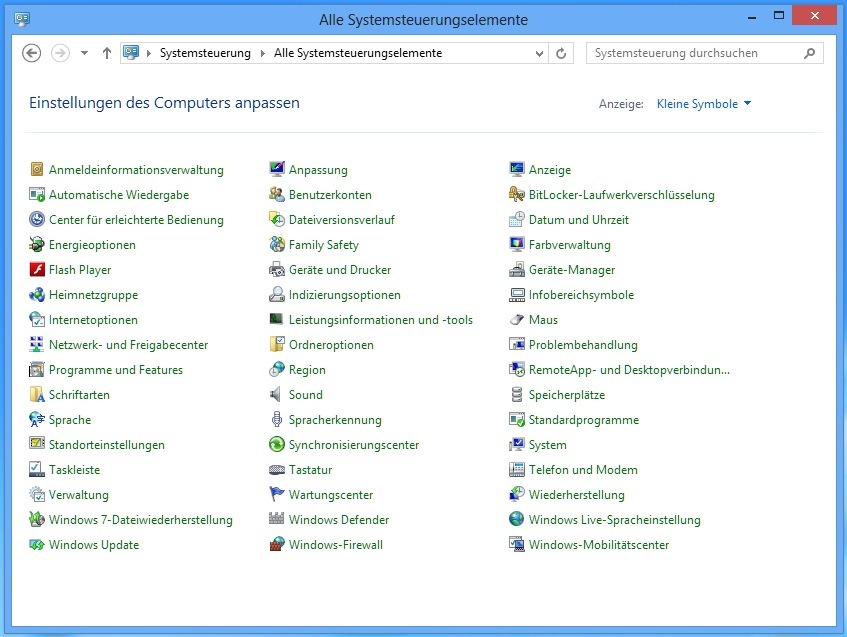Viewport: 847px width, 637px height.
Task: Click the Windows-Firewall brick wall icon
Action: pyautogui.click(x=277, y=544)
